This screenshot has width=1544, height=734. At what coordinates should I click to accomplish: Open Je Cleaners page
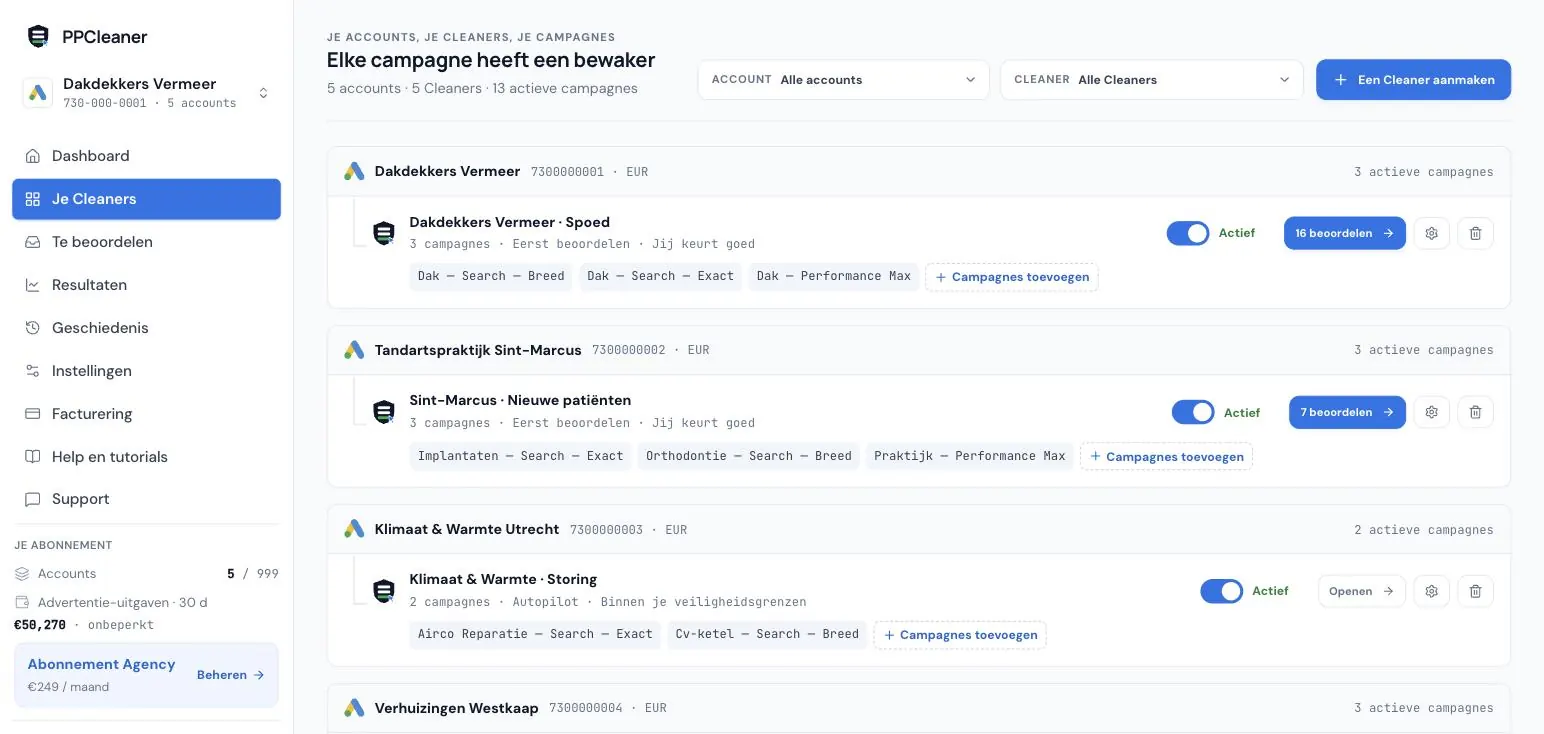coord(146,199)
